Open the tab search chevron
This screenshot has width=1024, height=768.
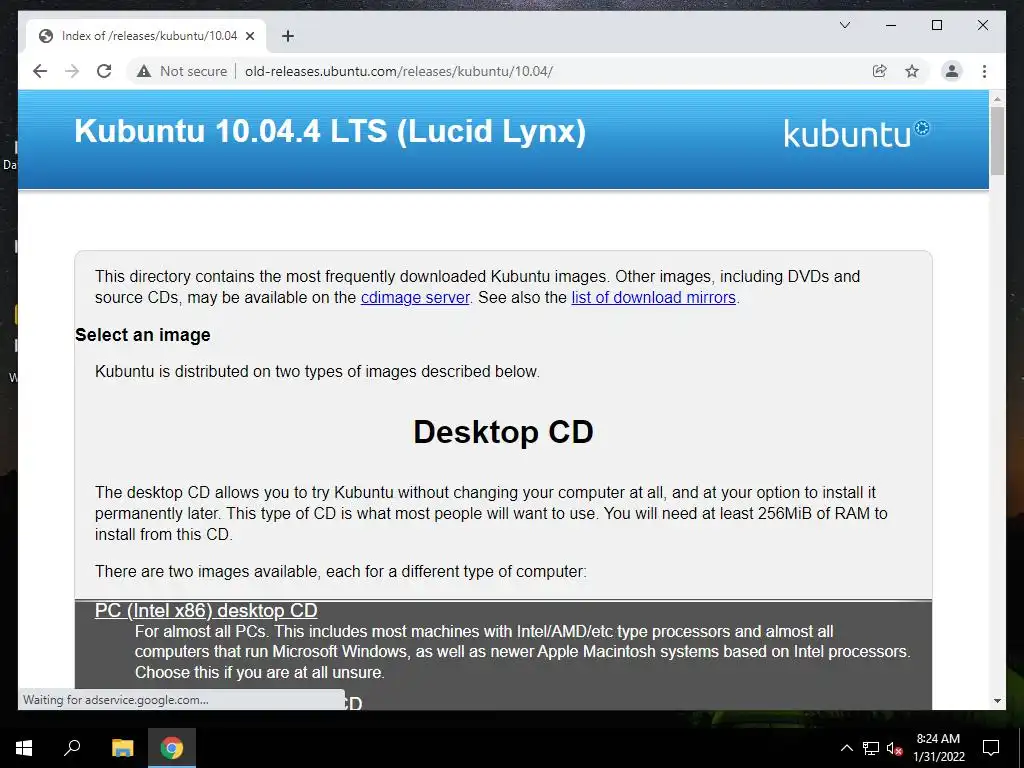pos(844,25)
